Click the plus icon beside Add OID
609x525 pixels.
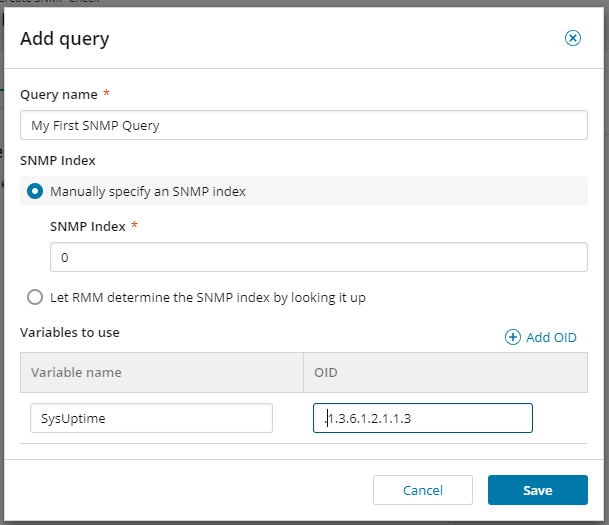coord(513,337)
